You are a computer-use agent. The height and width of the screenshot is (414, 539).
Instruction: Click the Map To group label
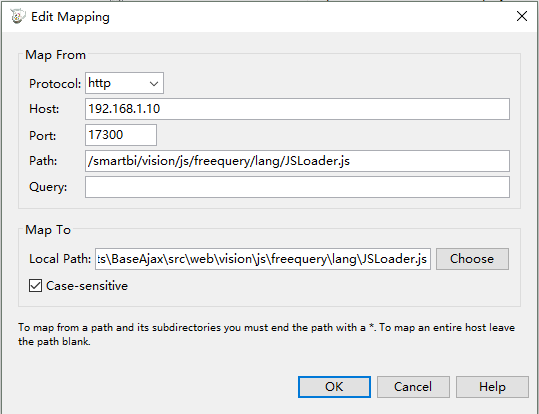[x=48, y=230]
